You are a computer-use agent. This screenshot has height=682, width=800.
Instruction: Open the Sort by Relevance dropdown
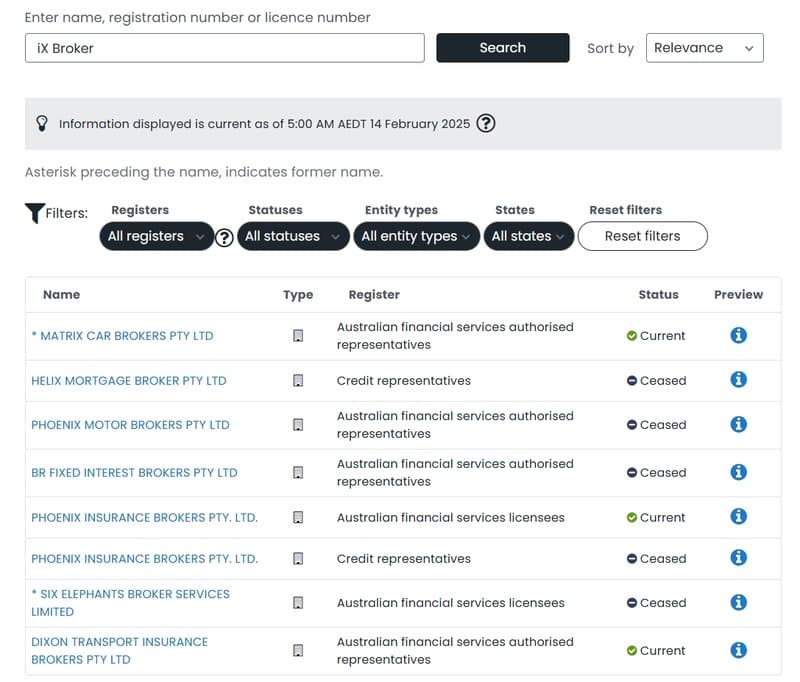[x=705, y=48]
